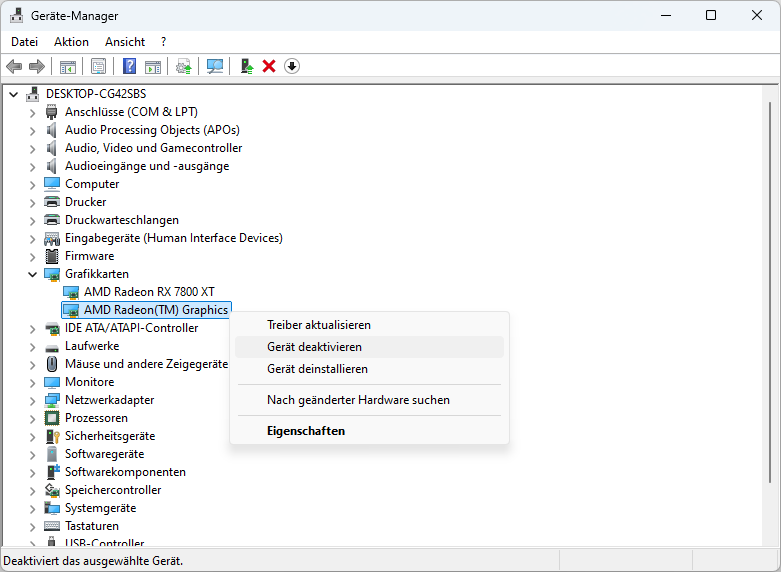Screen dimensions: 781x572
Task: Expand Eingabegeräte (Human Interface Devices)
Action: click(32, 239)
